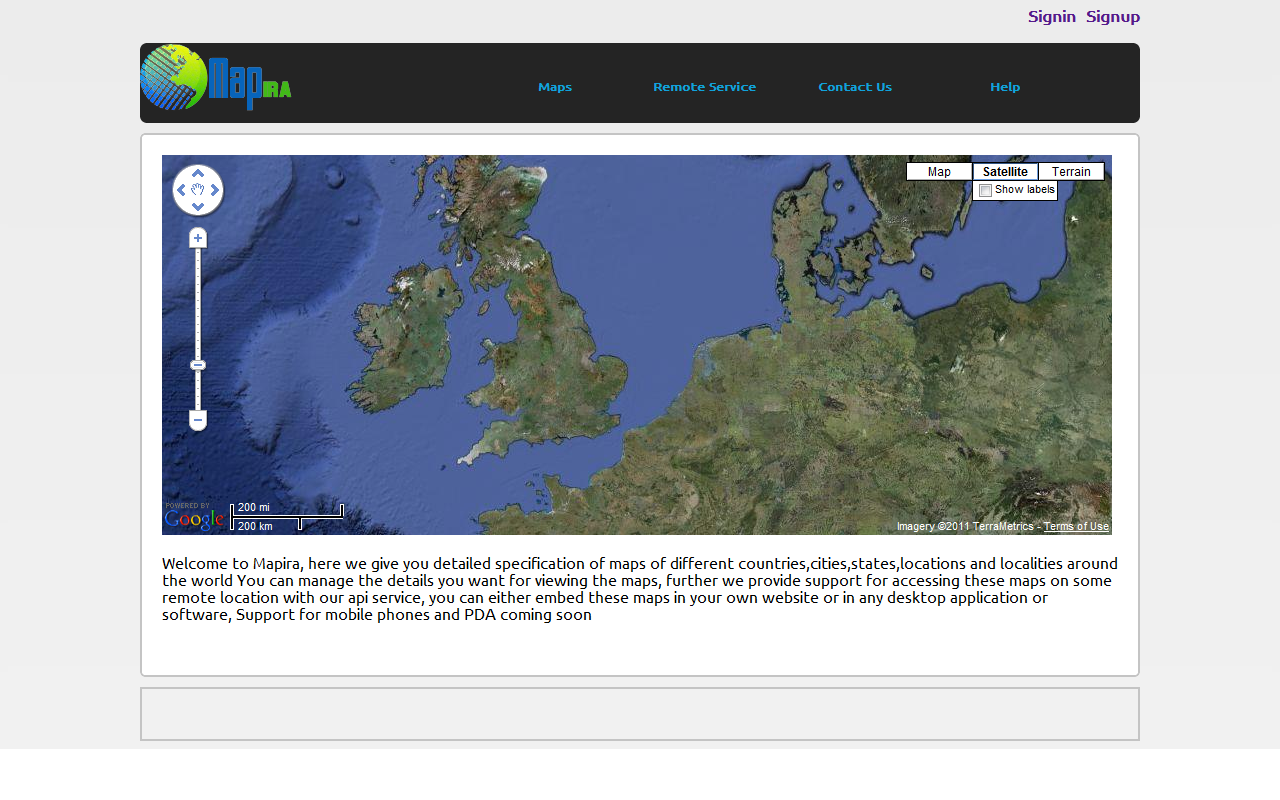Image resolution: width=1280 pixels, height=800 pixels.
Task: Select the Satellite view type
Action: [x=1005, y=172]
